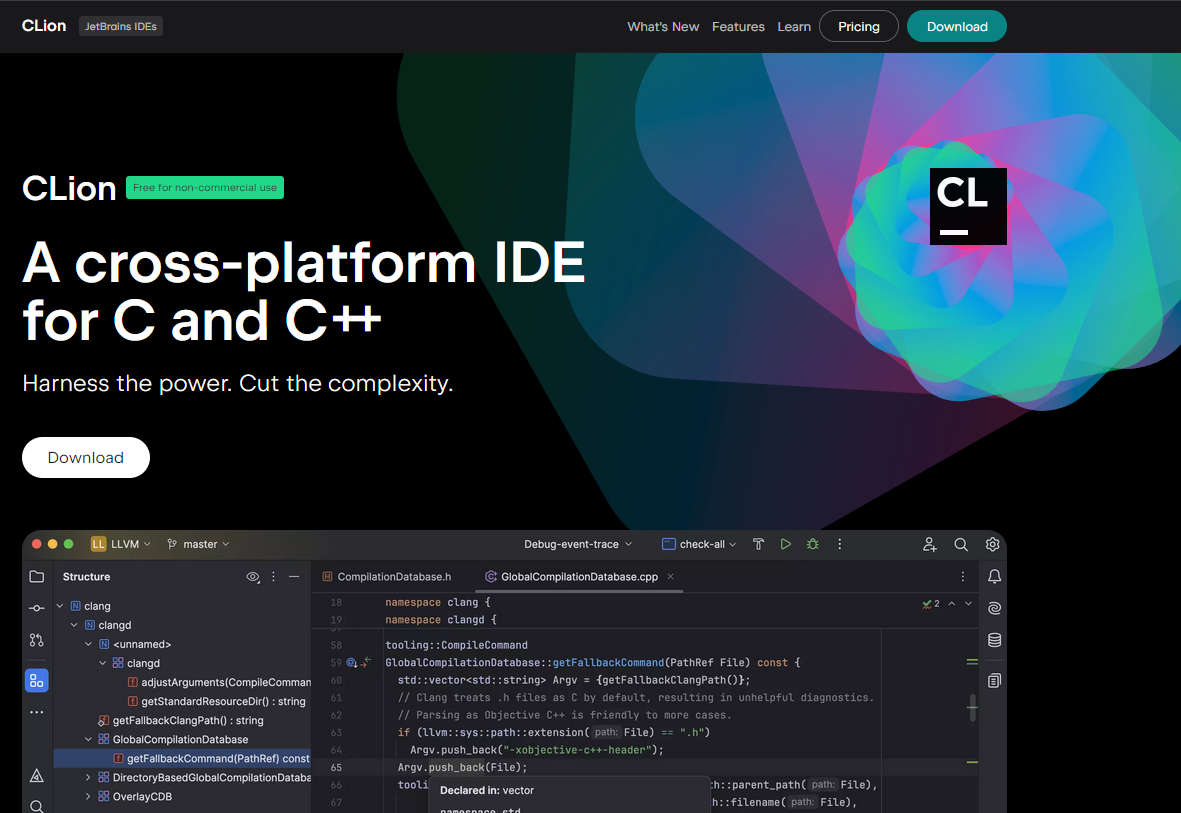Viewport: 1181px width, 813px height.
Task: Open Structure panel options three-dot icon
Action: pos(273,576)
